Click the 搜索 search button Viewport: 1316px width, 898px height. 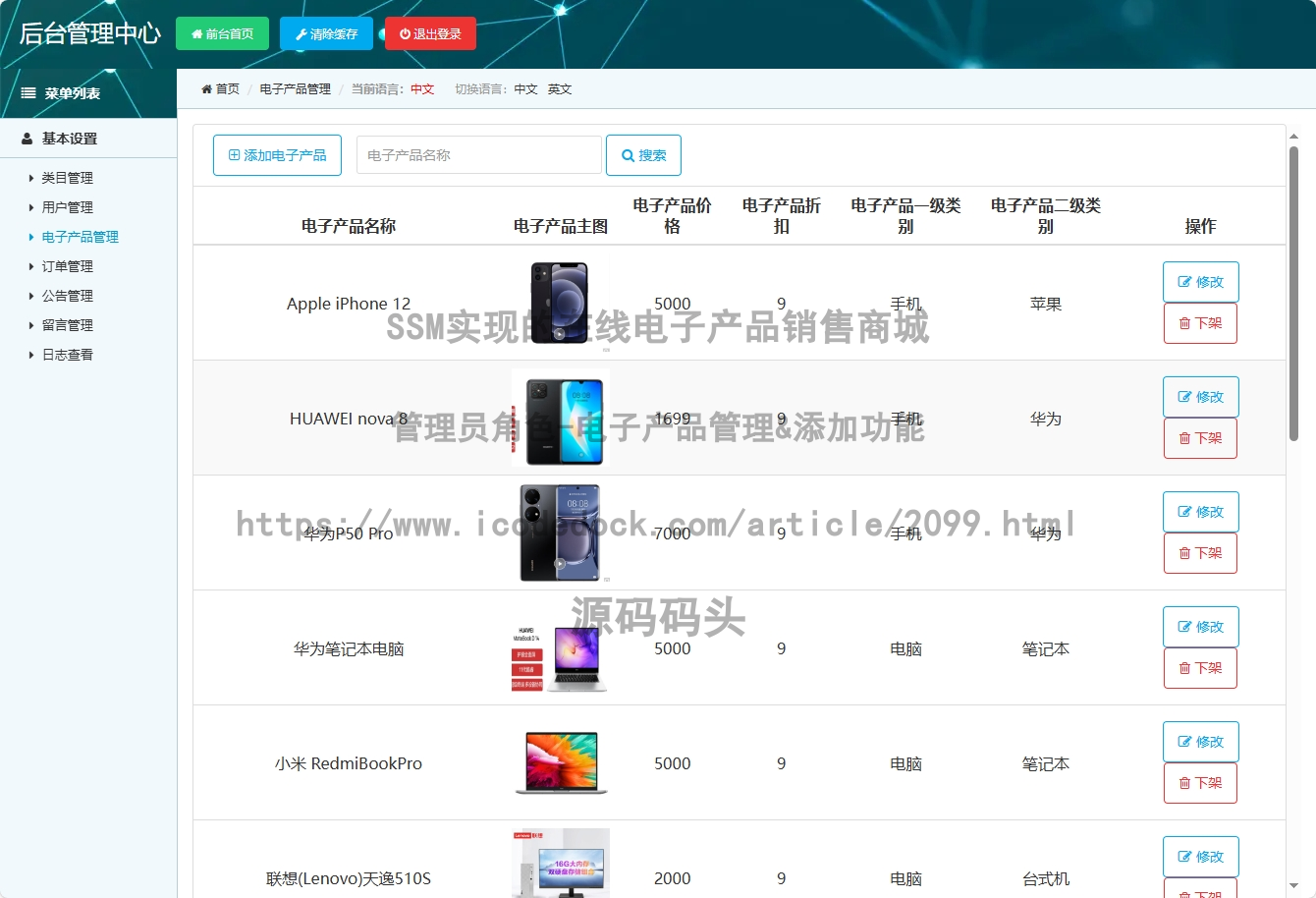643,155
